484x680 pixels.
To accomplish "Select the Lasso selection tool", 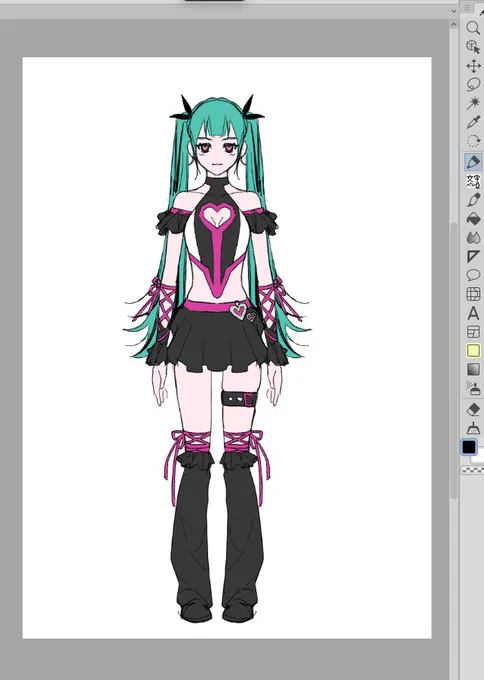I will click(473, 85).
